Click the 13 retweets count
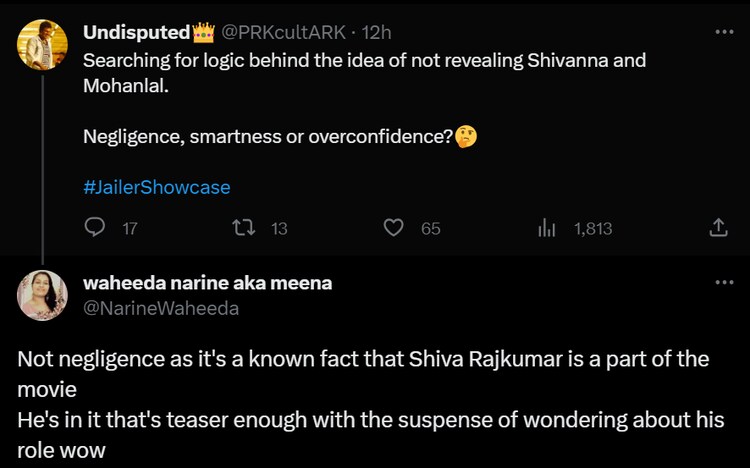 coord(279,229)
